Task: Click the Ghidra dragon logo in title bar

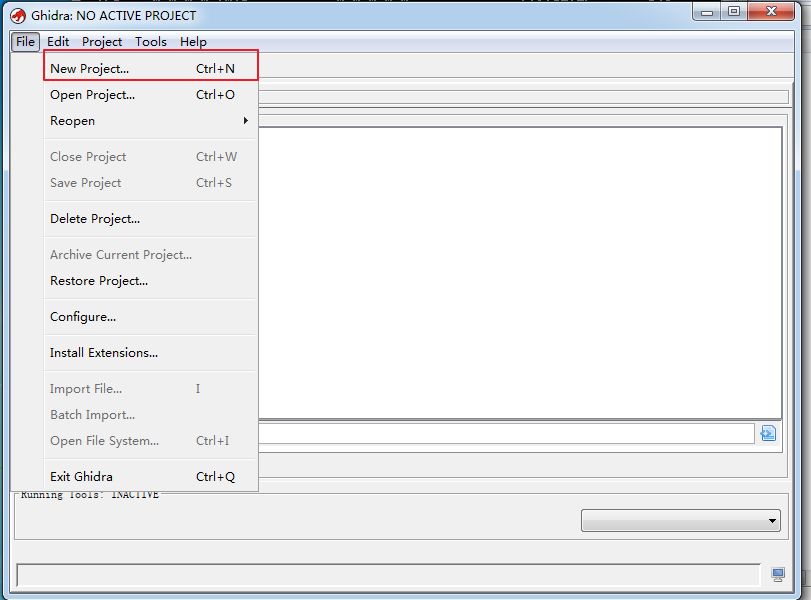Action: pos(18,16)
